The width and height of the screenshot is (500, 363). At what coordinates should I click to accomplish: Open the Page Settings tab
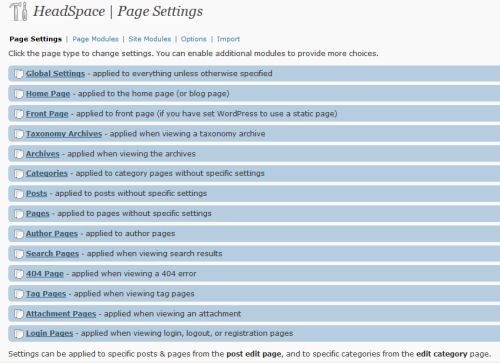pyautogui.click(x=36, y=39)
